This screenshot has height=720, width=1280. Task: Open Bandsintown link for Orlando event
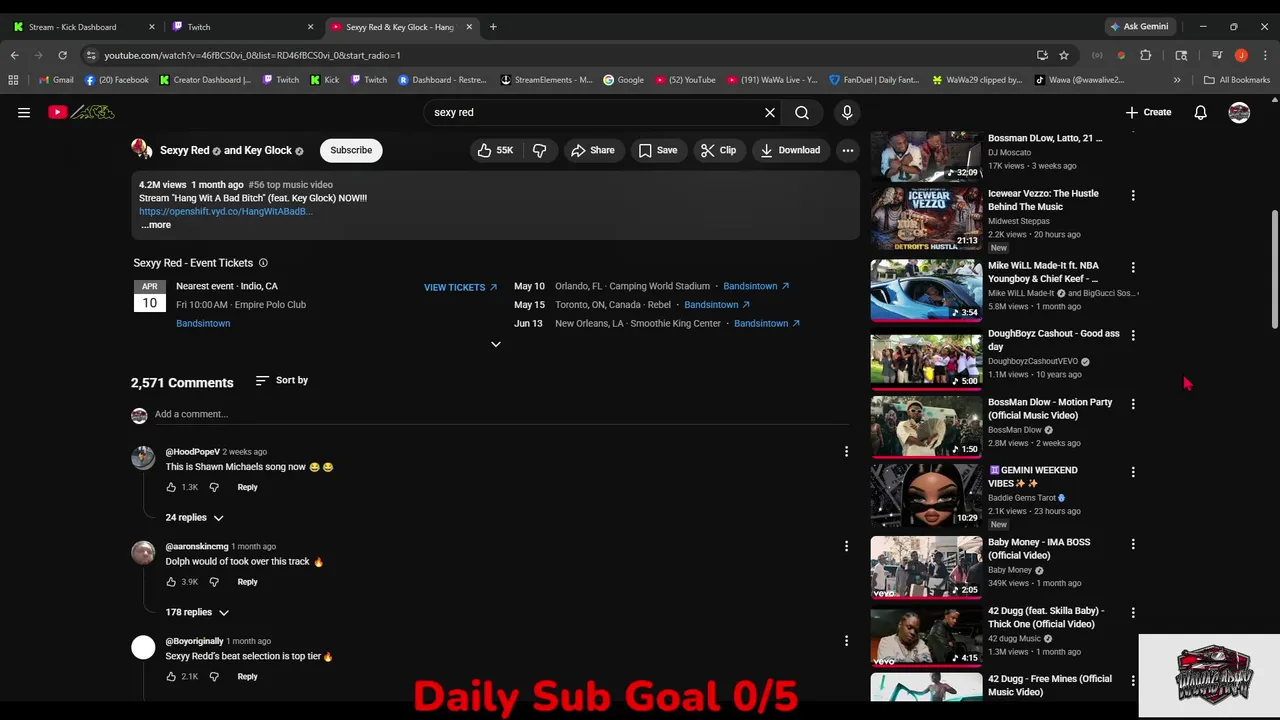tap(756, 286)
